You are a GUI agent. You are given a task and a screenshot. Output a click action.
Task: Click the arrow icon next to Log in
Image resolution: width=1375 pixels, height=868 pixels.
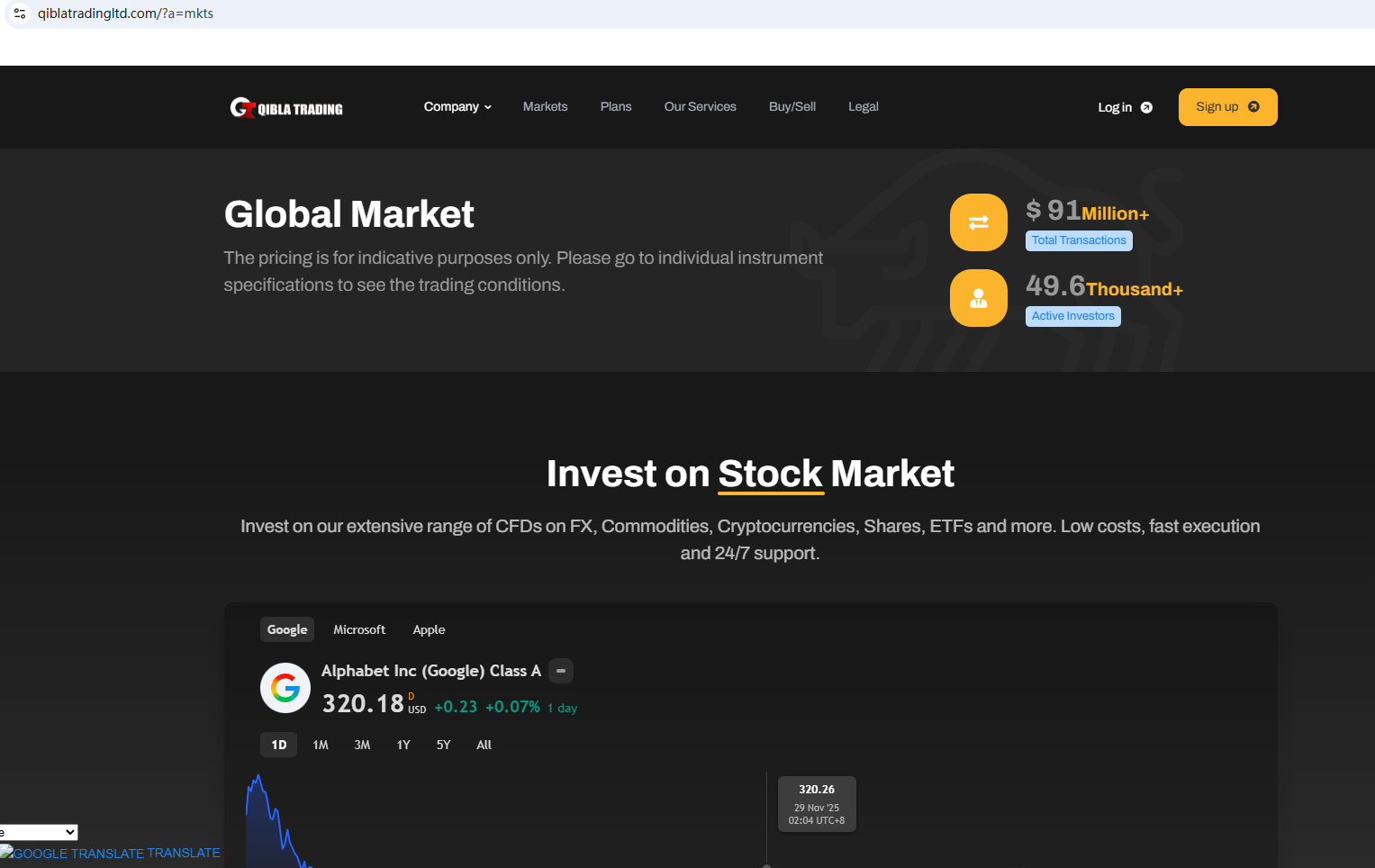pos(1146,107)
